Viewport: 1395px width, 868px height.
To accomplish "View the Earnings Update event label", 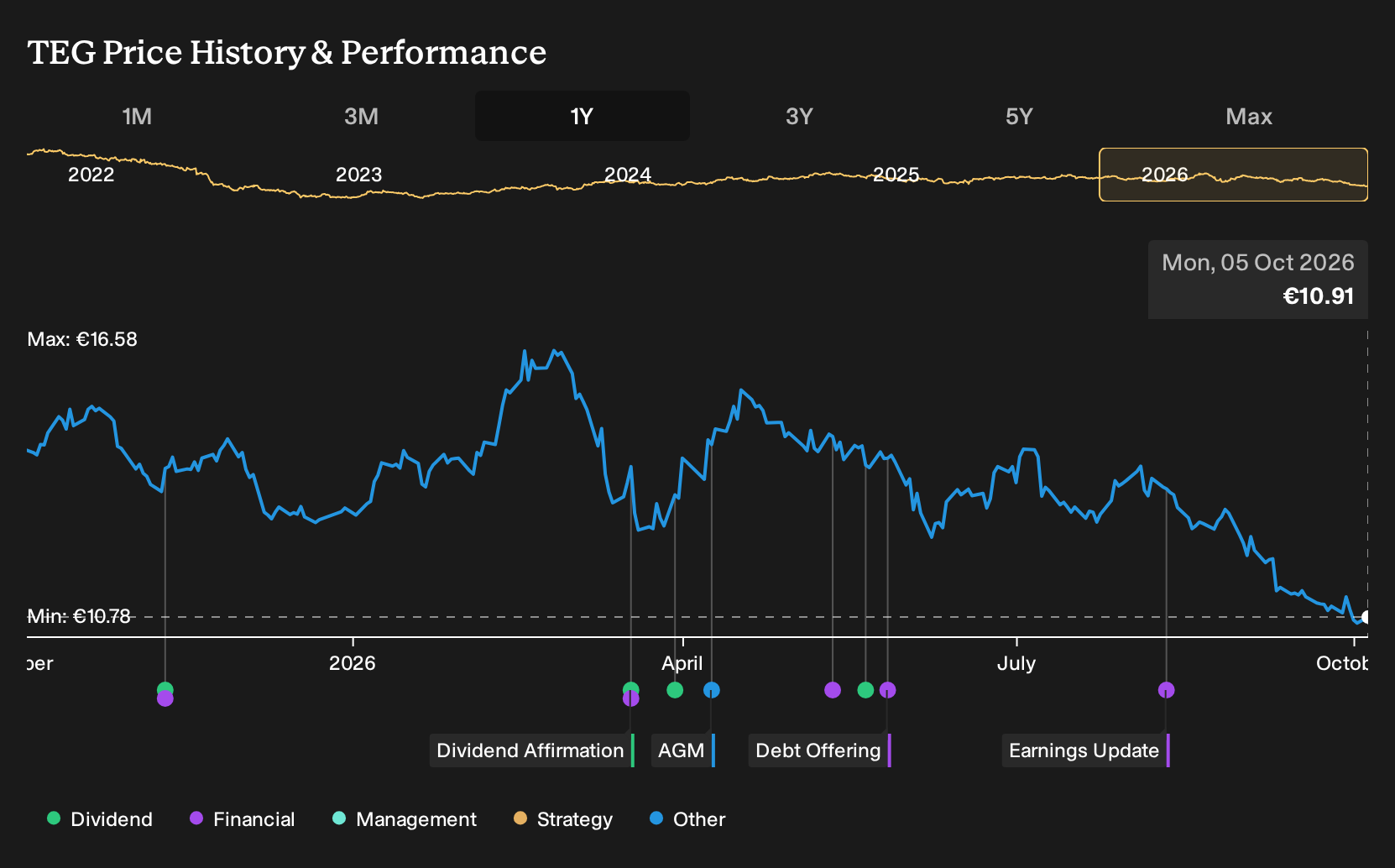I will click(1086, 750).
